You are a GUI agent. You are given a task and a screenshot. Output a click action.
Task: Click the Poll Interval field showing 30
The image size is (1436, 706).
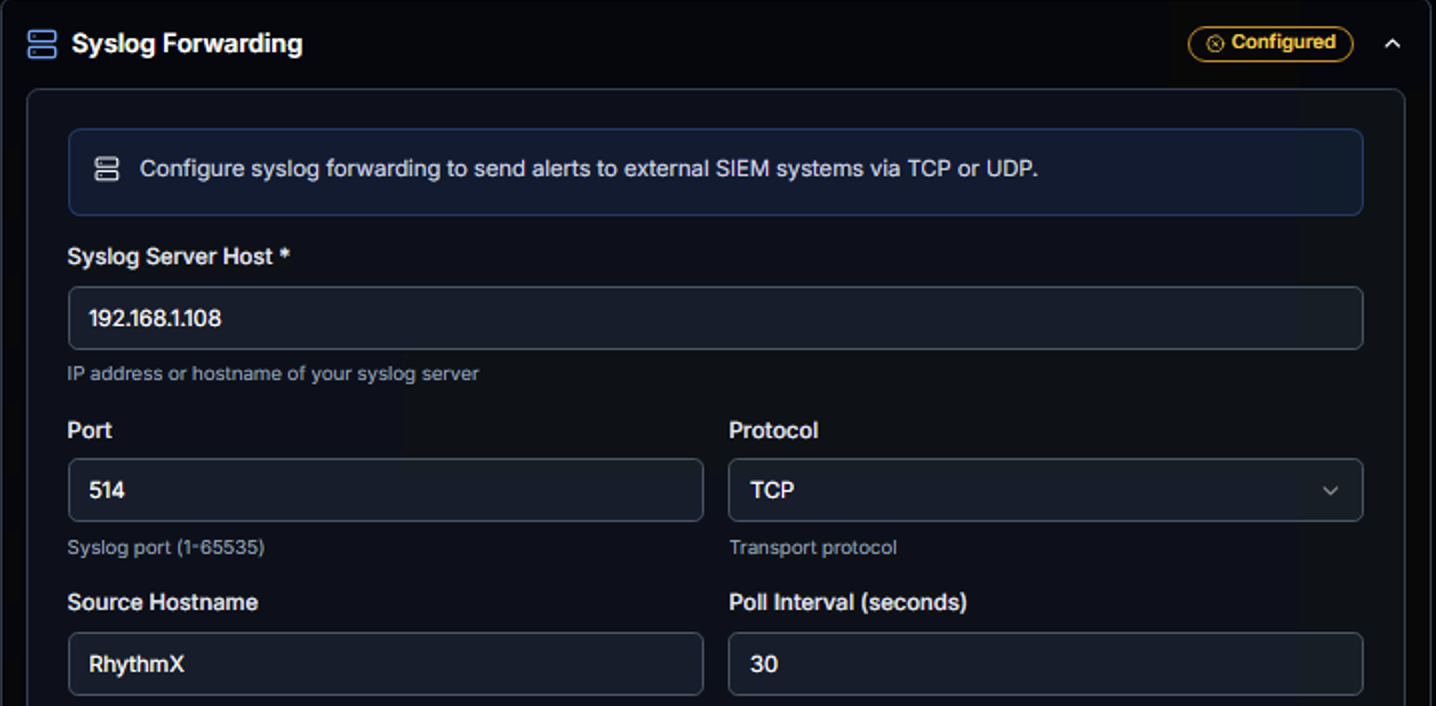(x=1046, y=663)
